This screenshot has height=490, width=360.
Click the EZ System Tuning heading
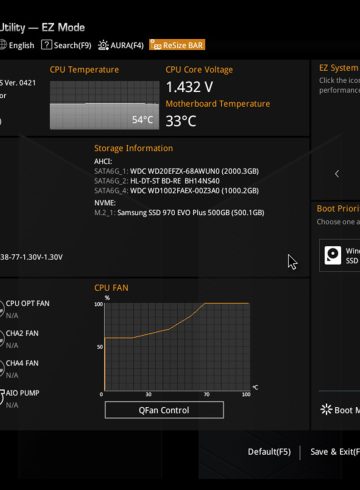tap(339, 68)
